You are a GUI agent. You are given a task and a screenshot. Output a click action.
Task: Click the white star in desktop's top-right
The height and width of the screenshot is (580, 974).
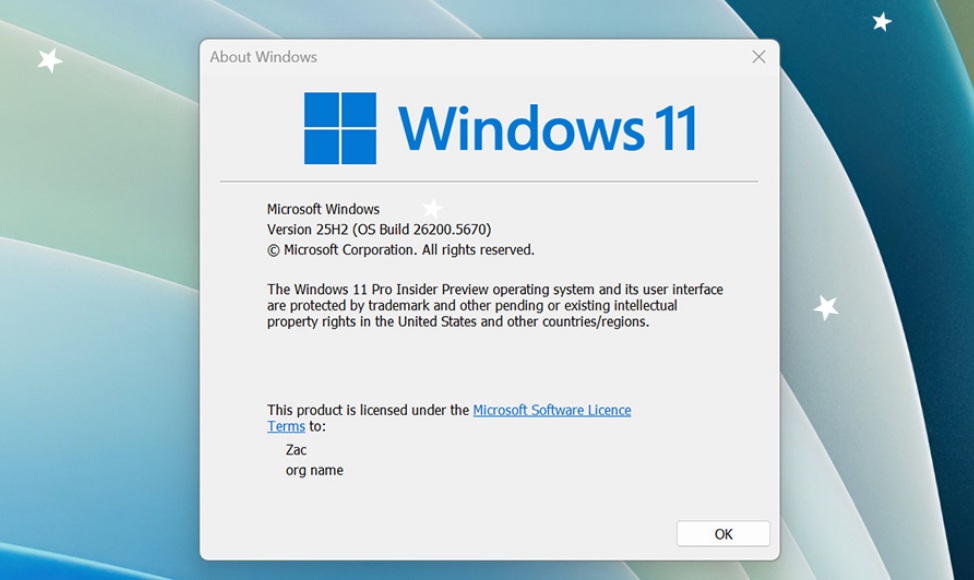pyautogui.click(x=881, y=21)
